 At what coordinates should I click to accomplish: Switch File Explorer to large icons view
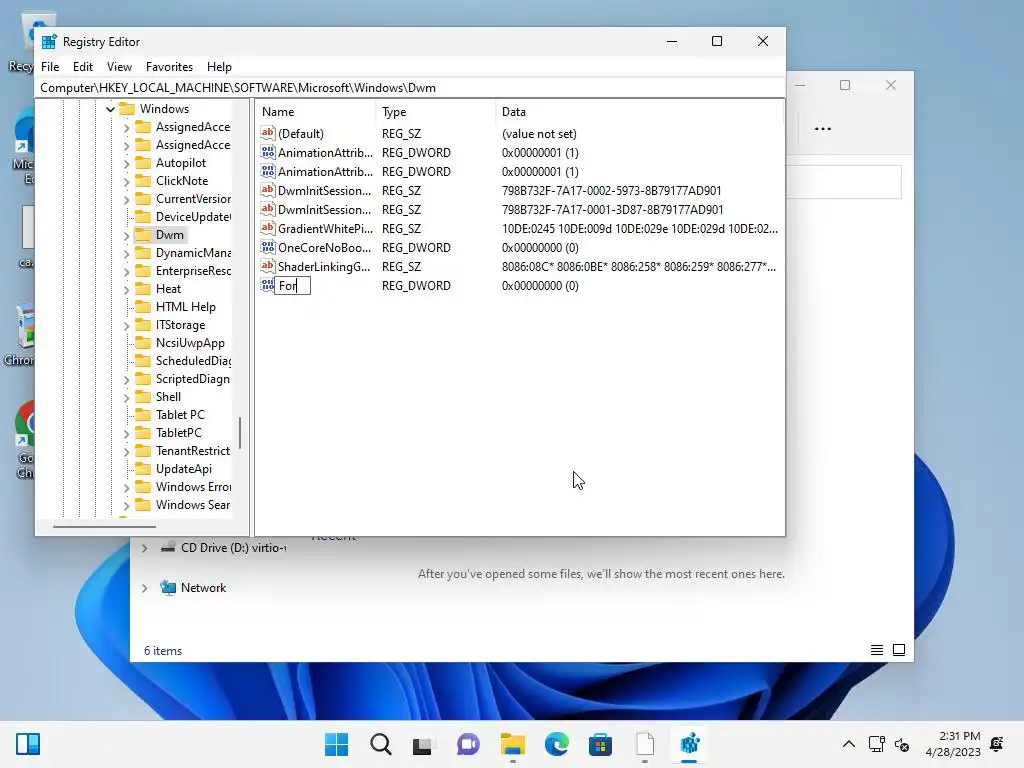click(899, 650)
